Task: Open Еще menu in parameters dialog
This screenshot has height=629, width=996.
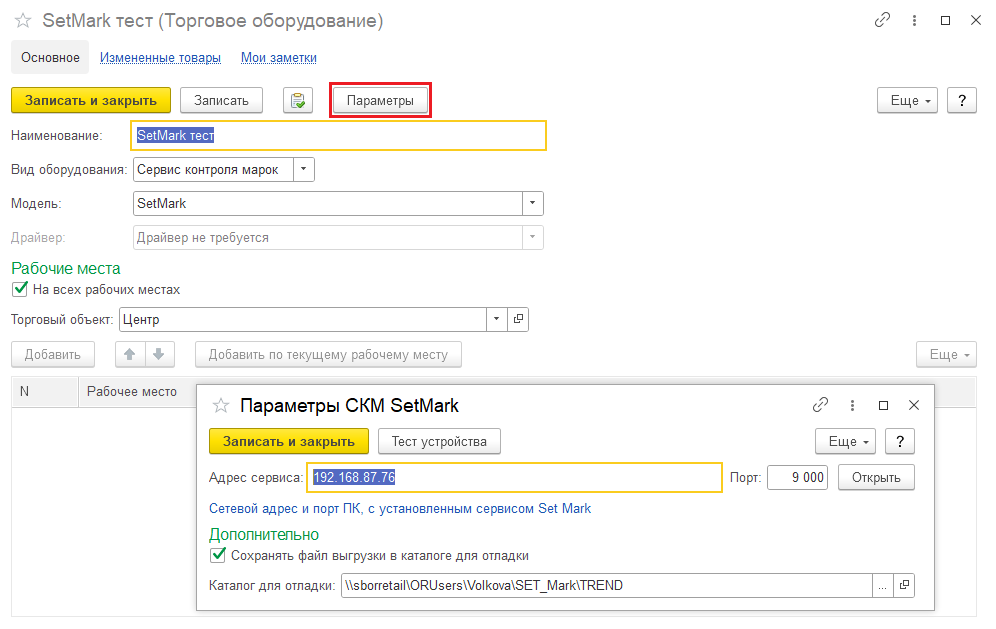Action: (x=845, y=441)
